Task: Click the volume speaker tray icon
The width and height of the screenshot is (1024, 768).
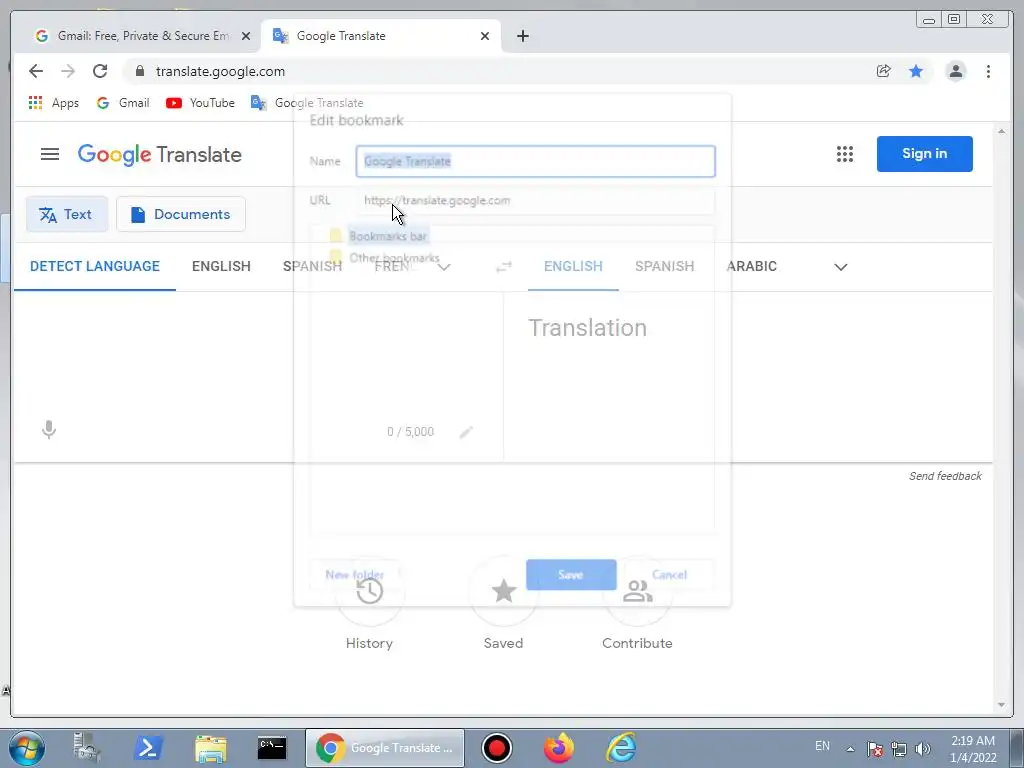Action: click(923, 749)
